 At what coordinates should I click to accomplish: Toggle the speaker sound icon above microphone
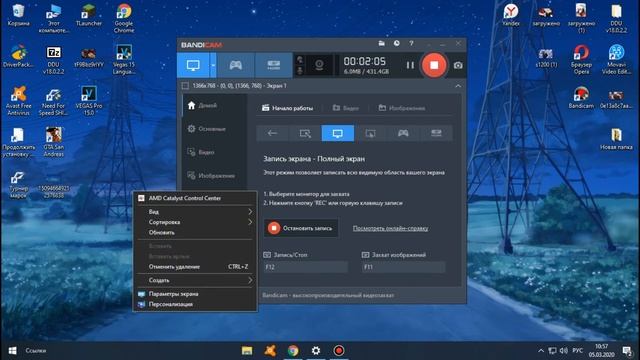300,60
